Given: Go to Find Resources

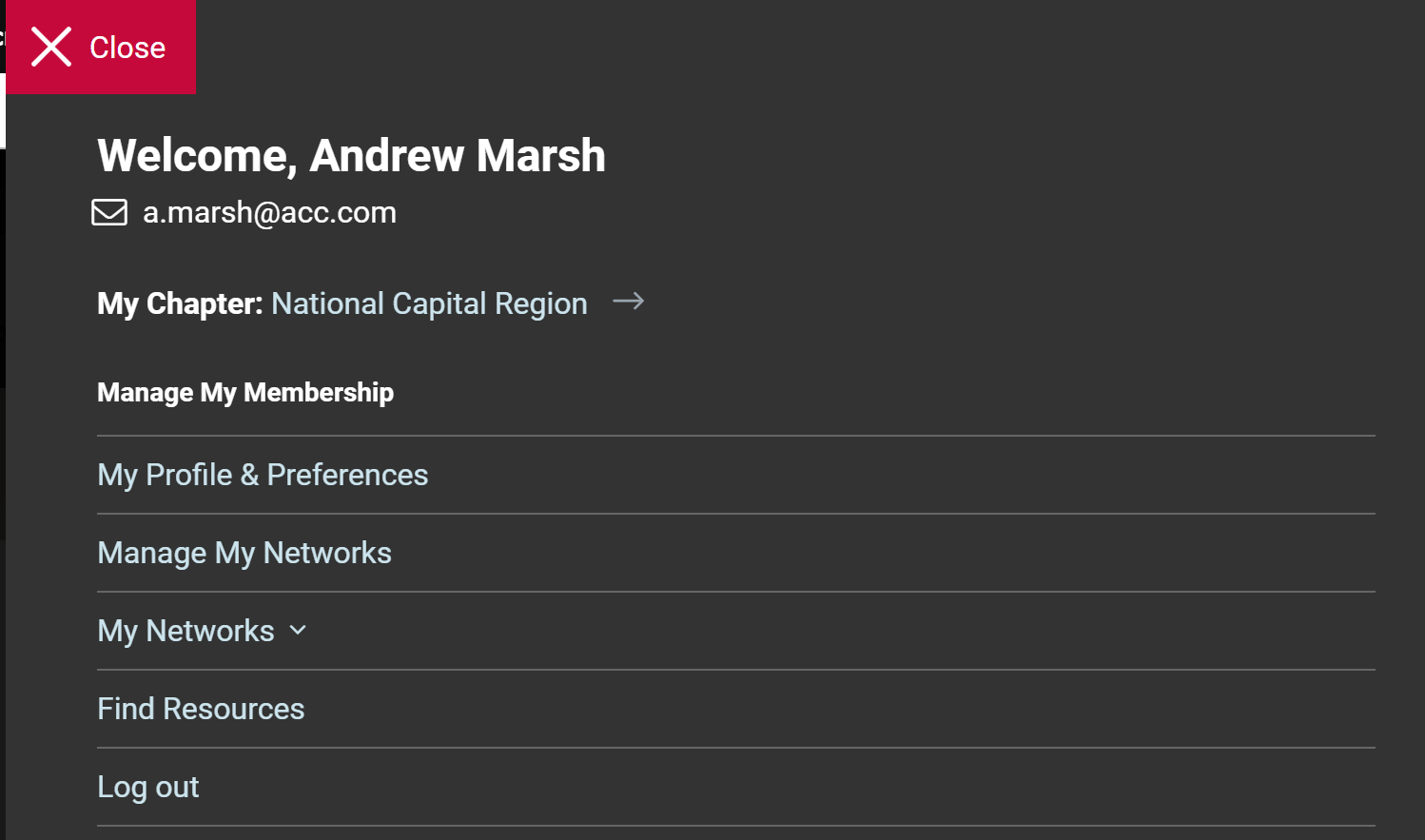Looking at the screenshot, I should [201, 709].
